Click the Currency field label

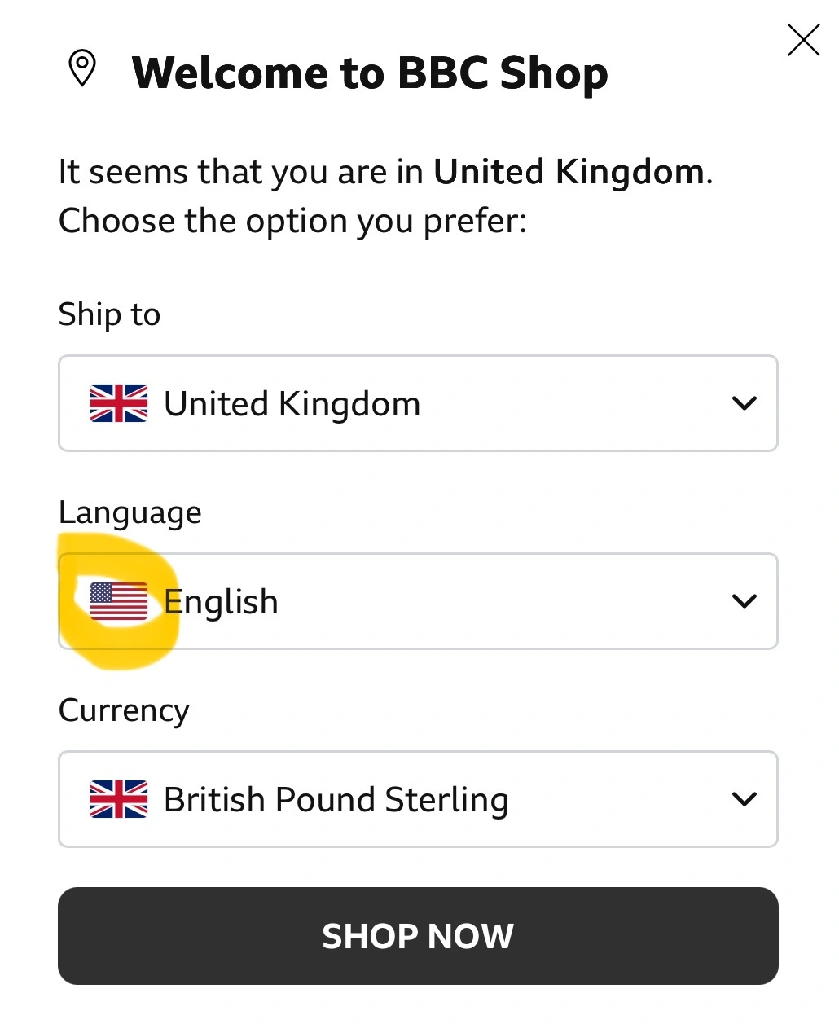[123, 710]
